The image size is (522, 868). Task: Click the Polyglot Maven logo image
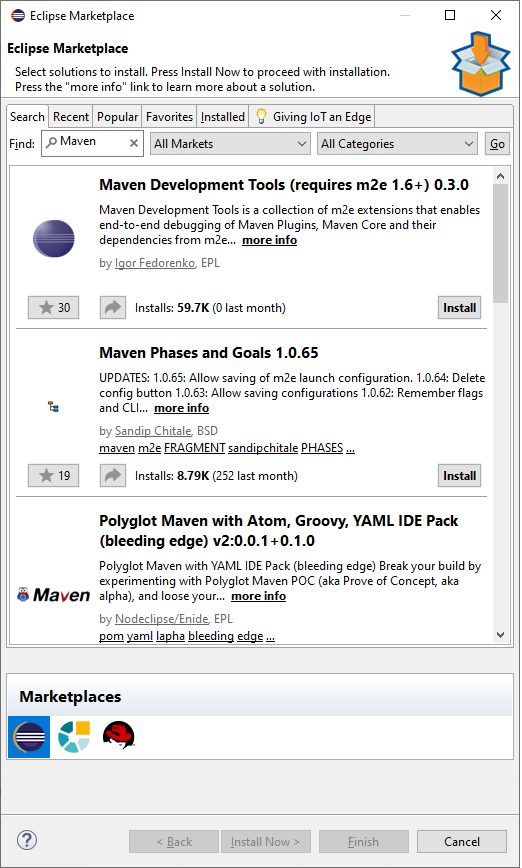pyautogui.click(x=53, y=595)
